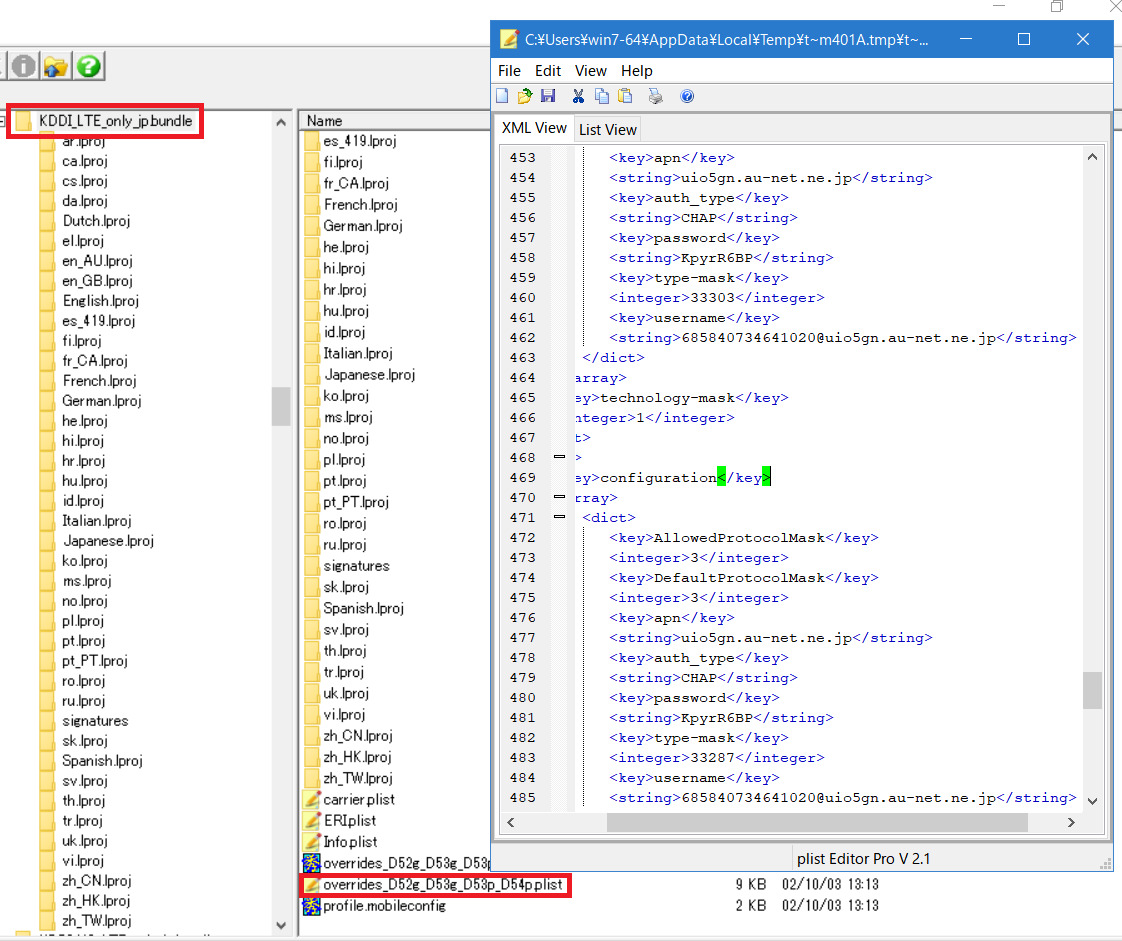Click the New file icon in plist Editor
This screenshot has height=941, width=1122.
[x=504, y=97]
